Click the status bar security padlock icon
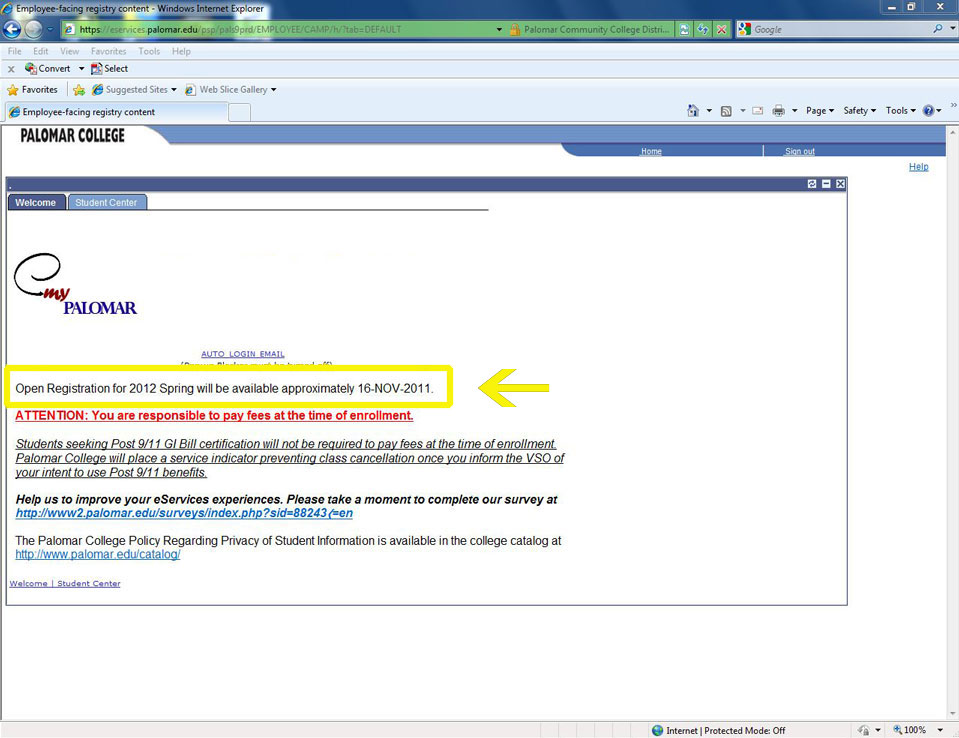 pyautogui.click(x=864, y=730)
